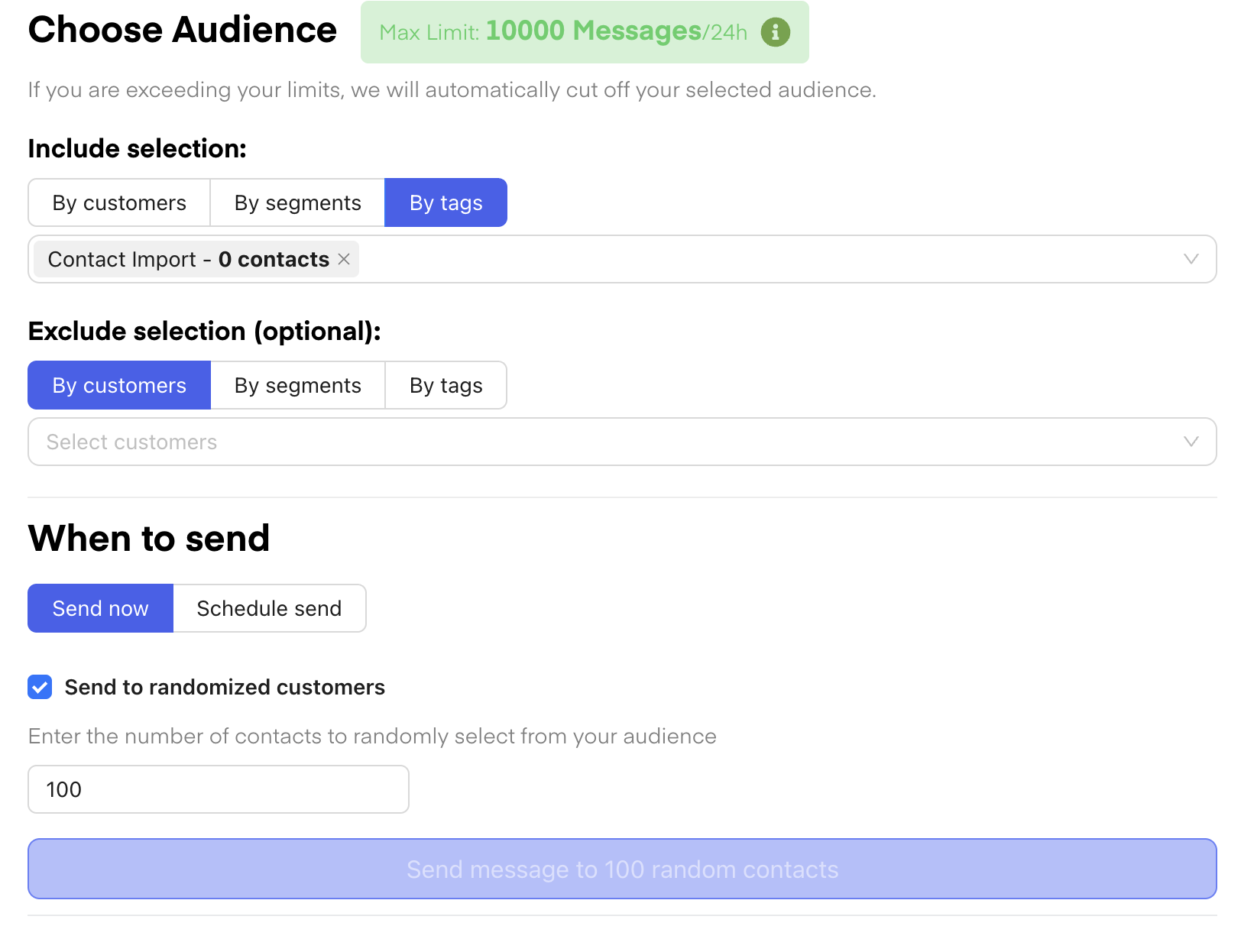The width and height of the screenshot is (1241, 952).
Task: Select the Send now option
Action: (100, 608)
